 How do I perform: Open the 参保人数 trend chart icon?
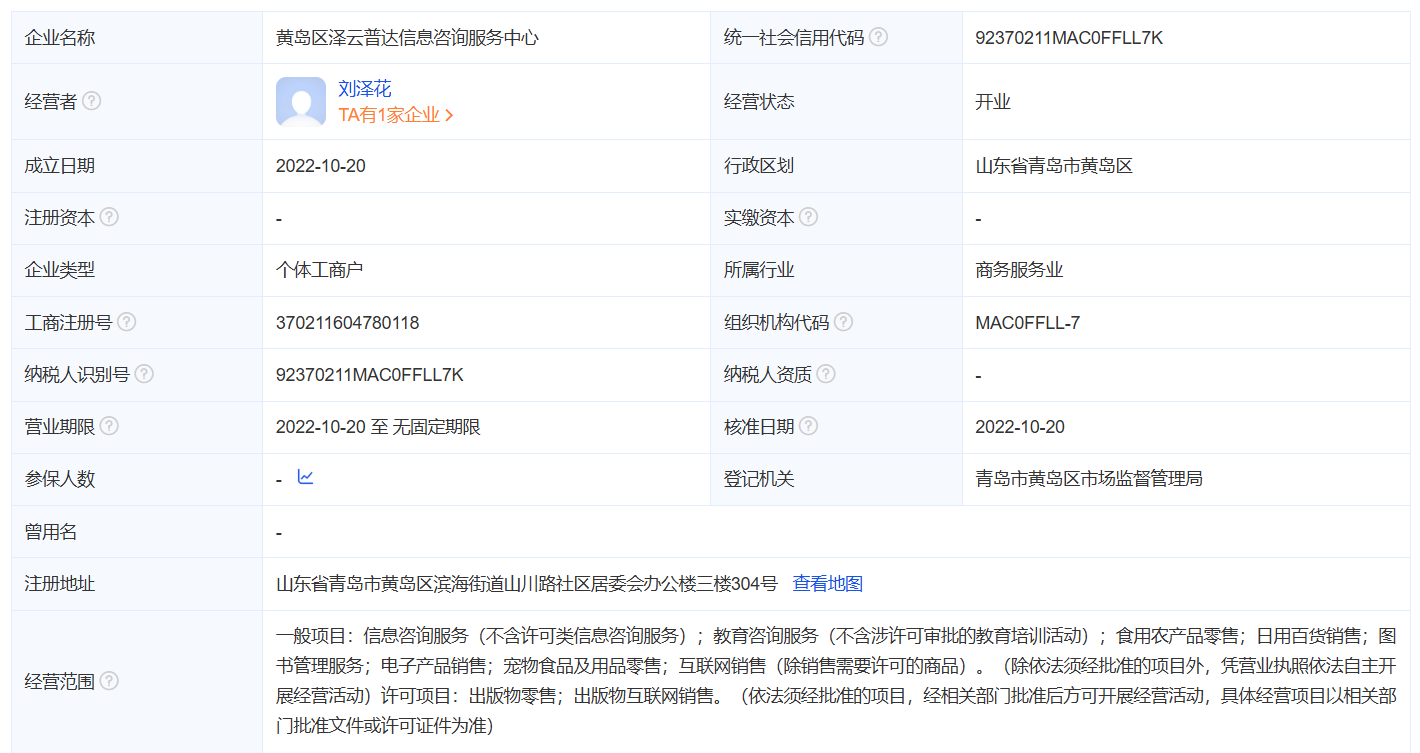click(305, 477)
